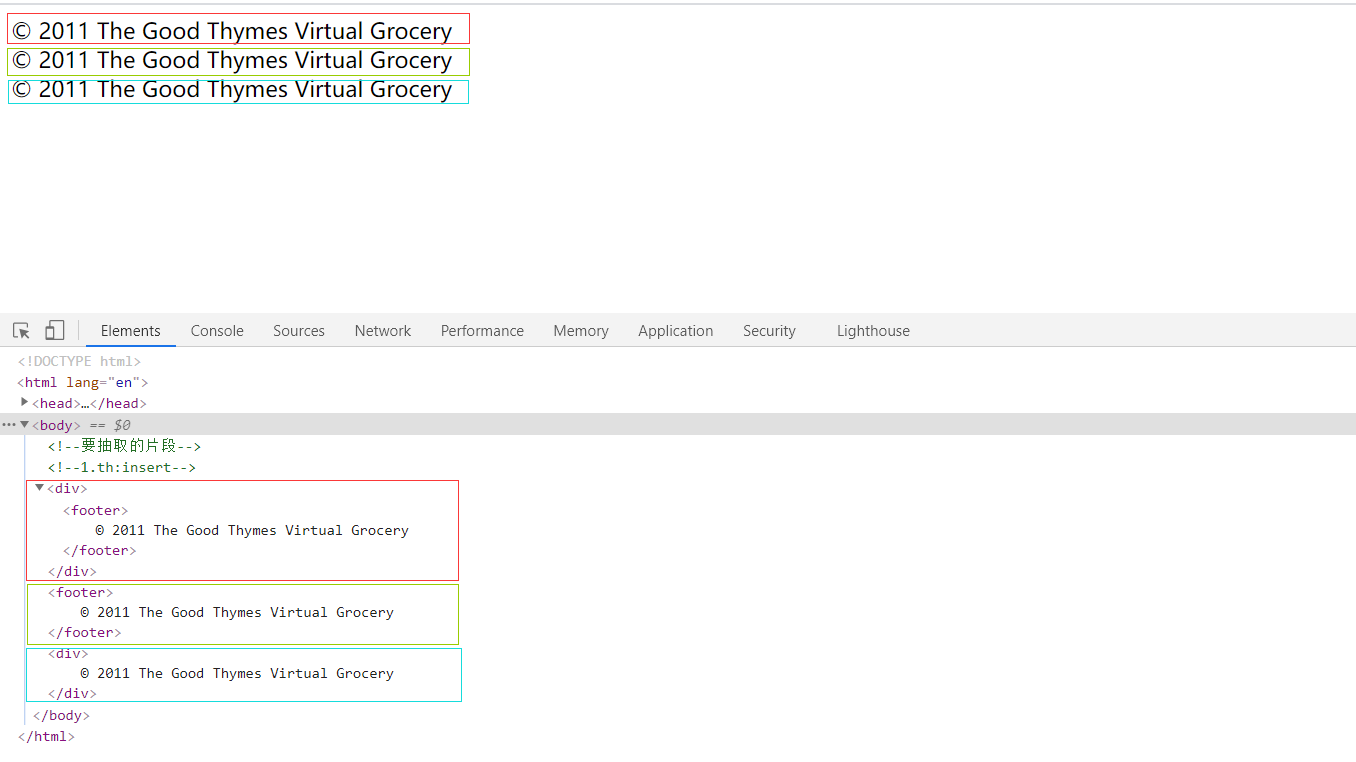This screenshot has width=1356, height=762.
Task: Click the second rendered copyright line on page
Action: click(x=232, y=60)
